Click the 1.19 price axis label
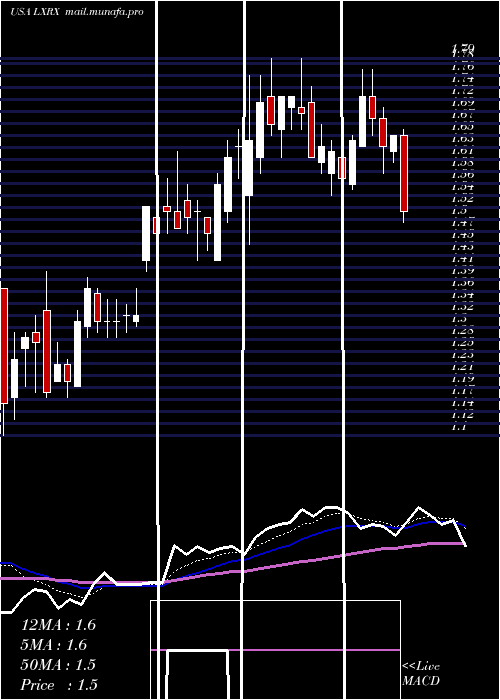500x700 pixels. 463,379
